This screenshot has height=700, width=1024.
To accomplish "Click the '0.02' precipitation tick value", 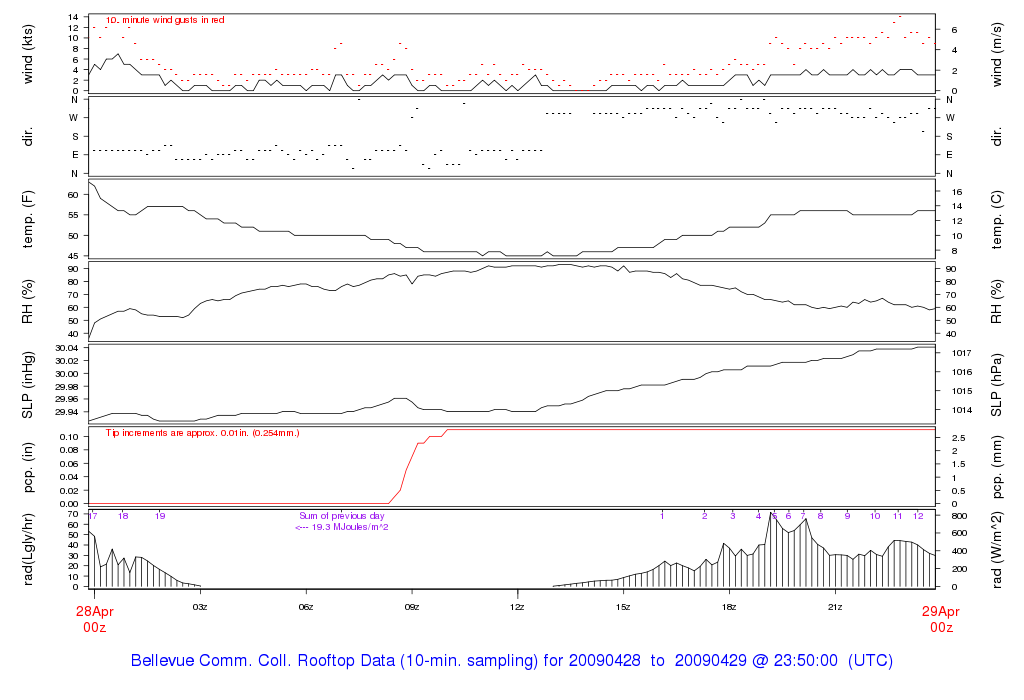I will point(69,490).
